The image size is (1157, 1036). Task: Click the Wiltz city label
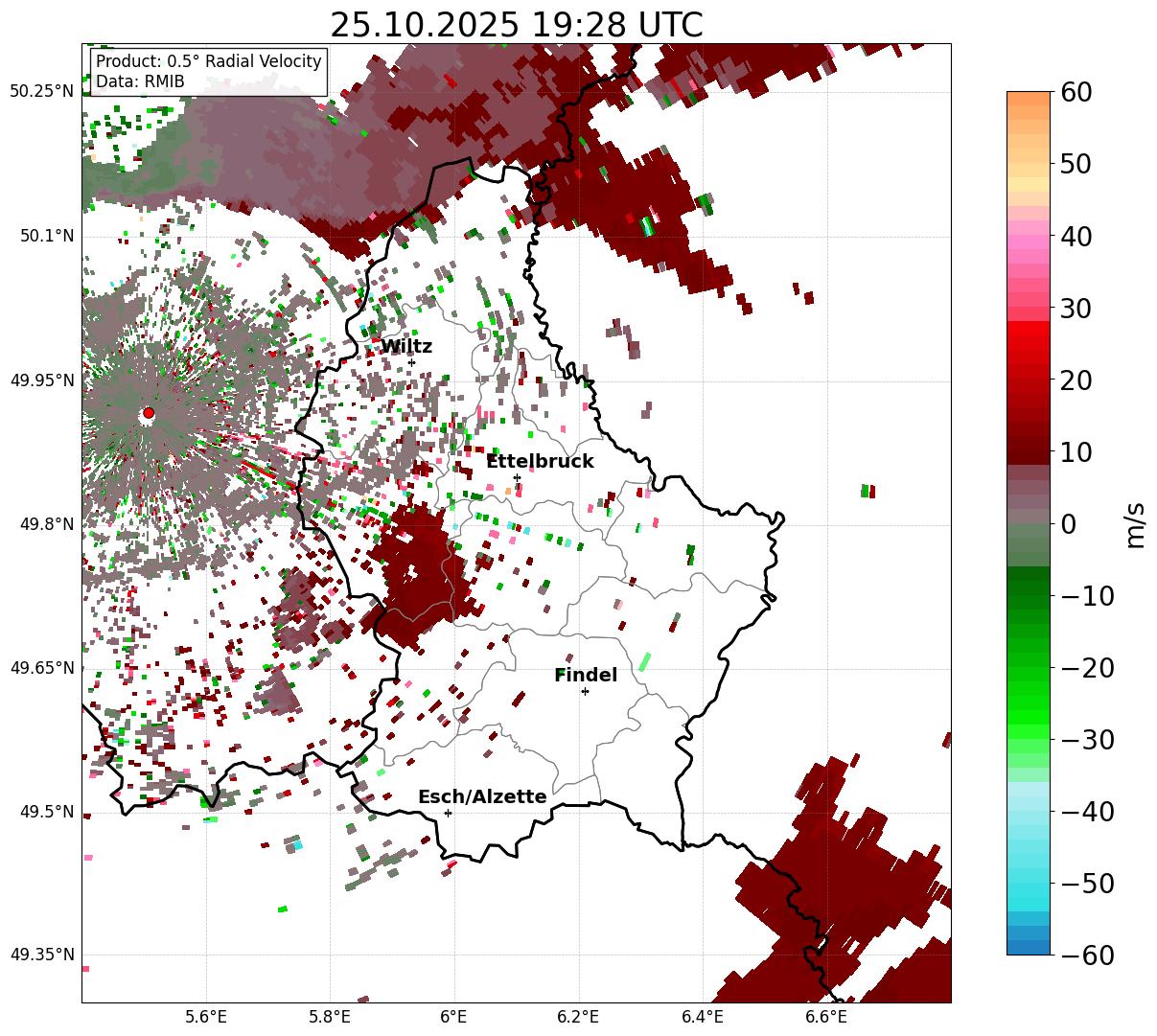pyautogui.click(x=406, y=347)
